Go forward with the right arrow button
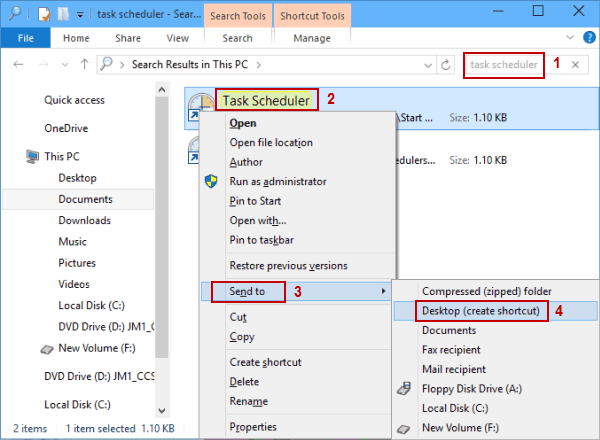Viewport: 600px width, 440px height. pos(44,64)
